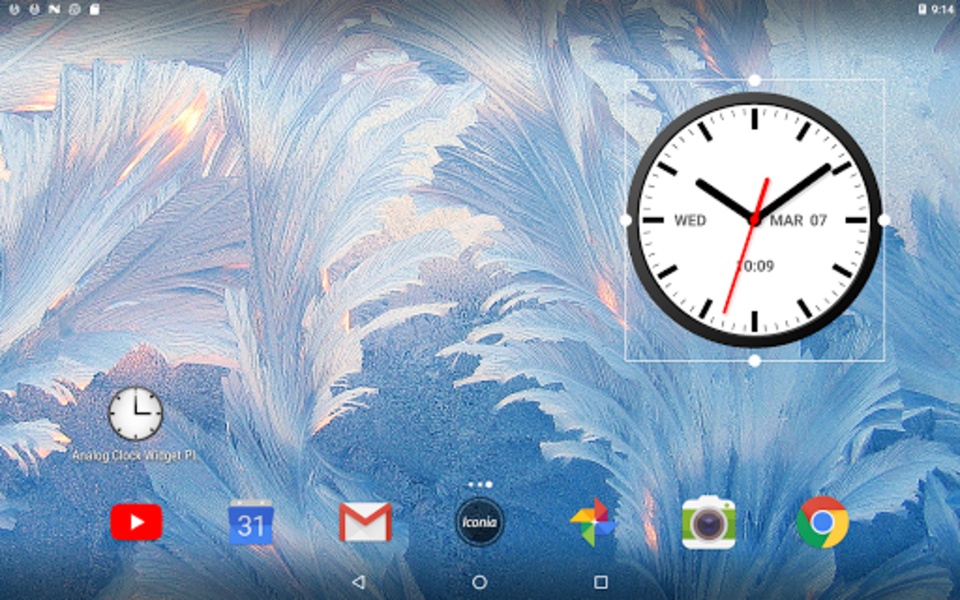Open the Analog Clock Widget app icon
Viewport: 960px width, 600px height.
point(135,413)
